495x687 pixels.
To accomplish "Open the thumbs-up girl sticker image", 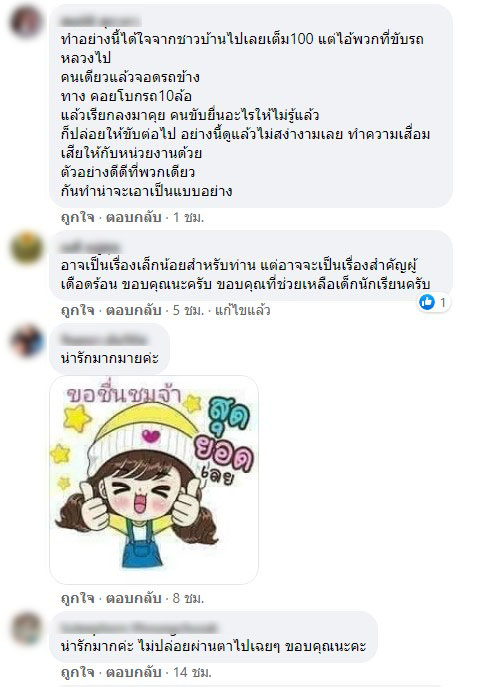I will (154, 480).
